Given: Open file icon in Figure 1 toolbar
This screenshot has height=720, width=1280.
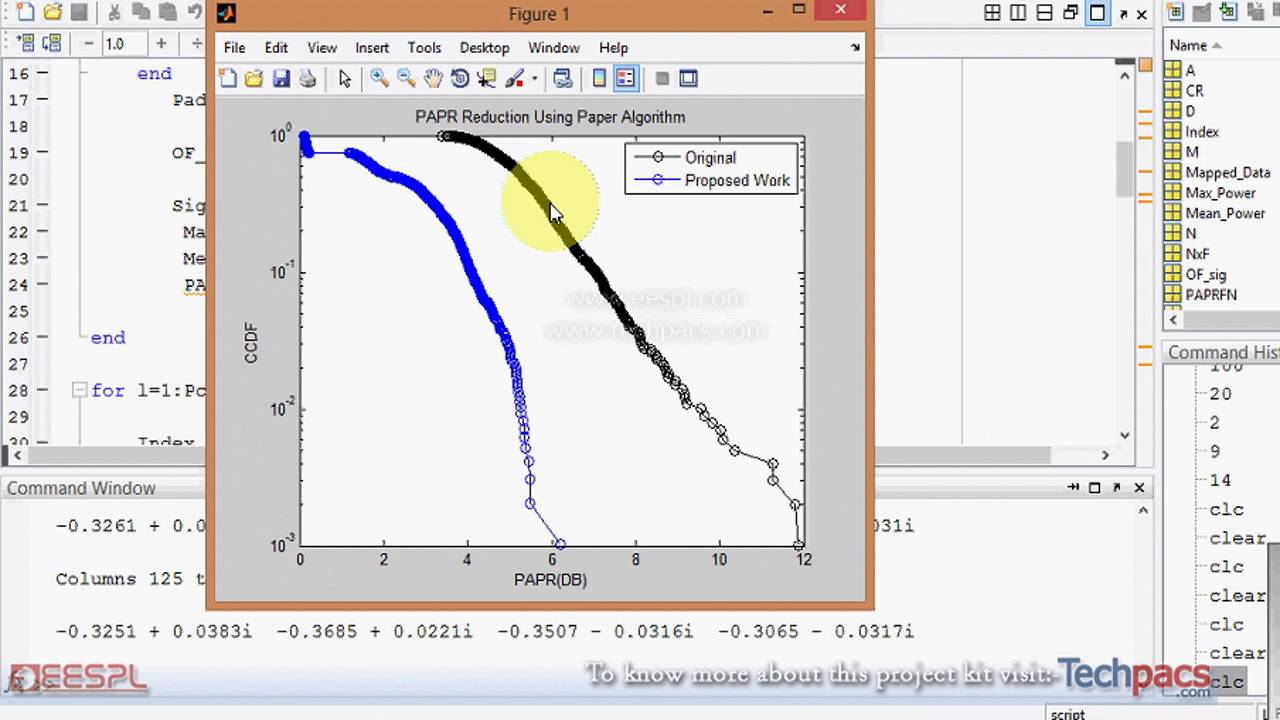Looking at the screenshot, I should [x=254, y=78].
